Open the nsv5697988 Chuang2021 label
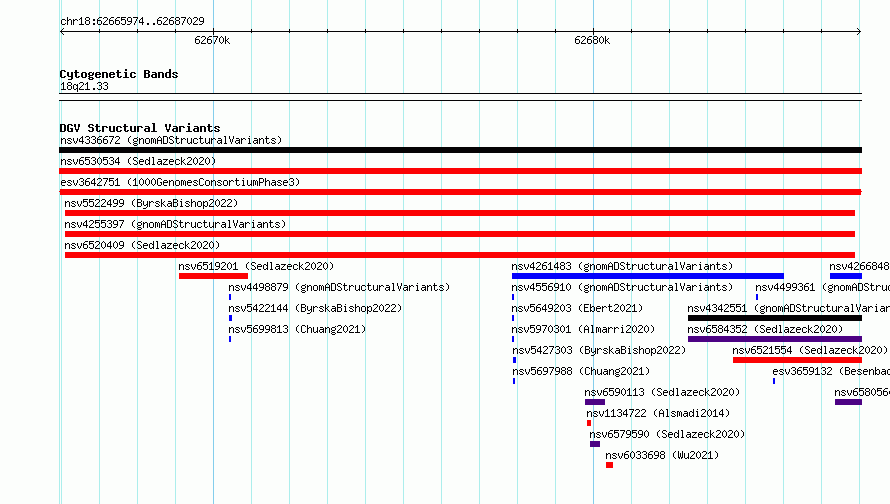The height and width of the screenshot is (504, 890). point(581,371)
